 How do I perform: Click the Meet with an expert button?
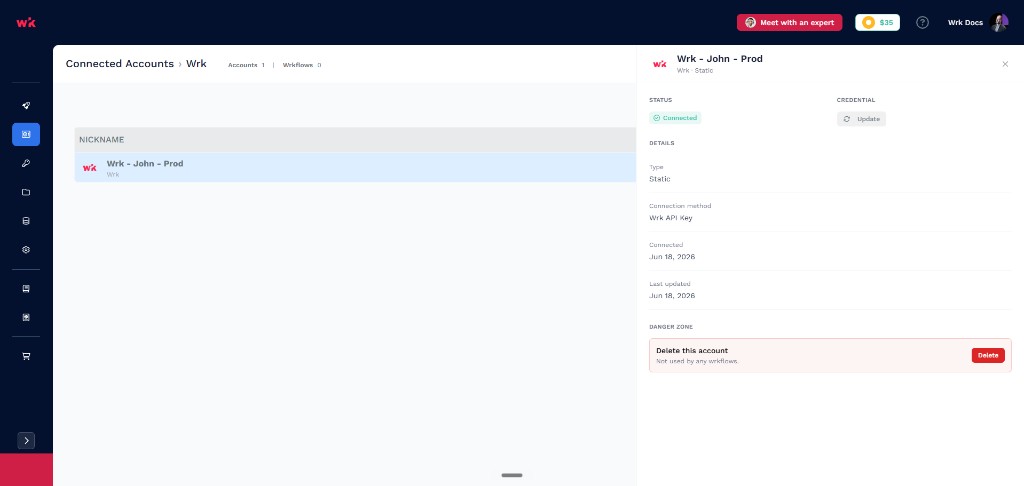pyautogui.click(x=790, y=22)
